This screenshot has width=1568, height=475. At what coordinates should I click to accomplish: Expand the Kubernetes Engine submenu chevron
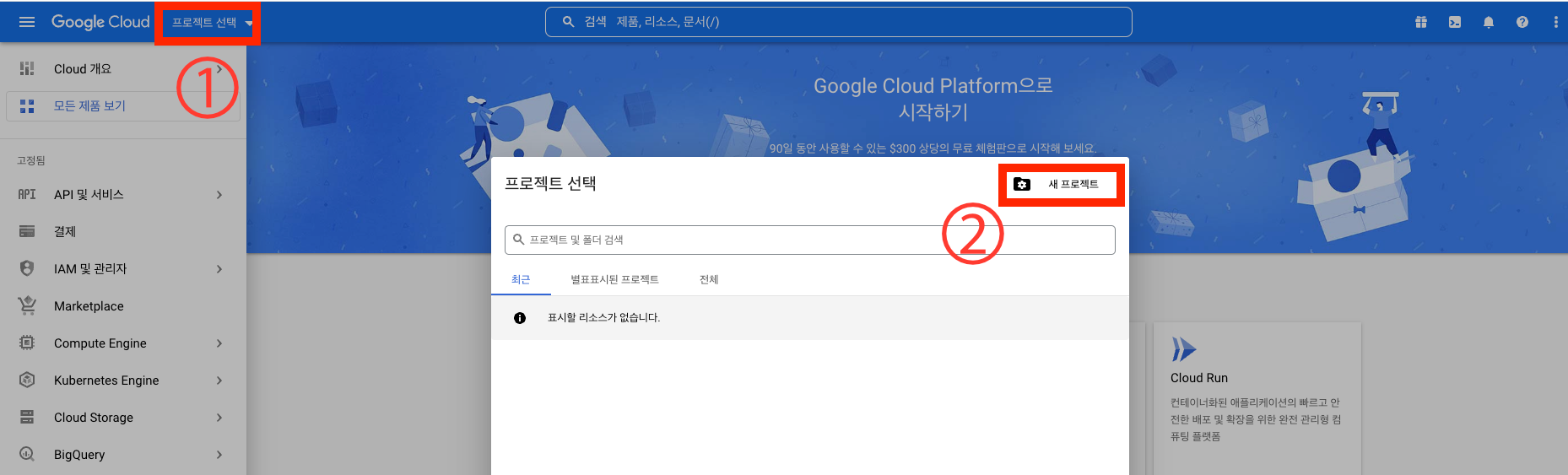pyautogui.click(x=219, y=381)
